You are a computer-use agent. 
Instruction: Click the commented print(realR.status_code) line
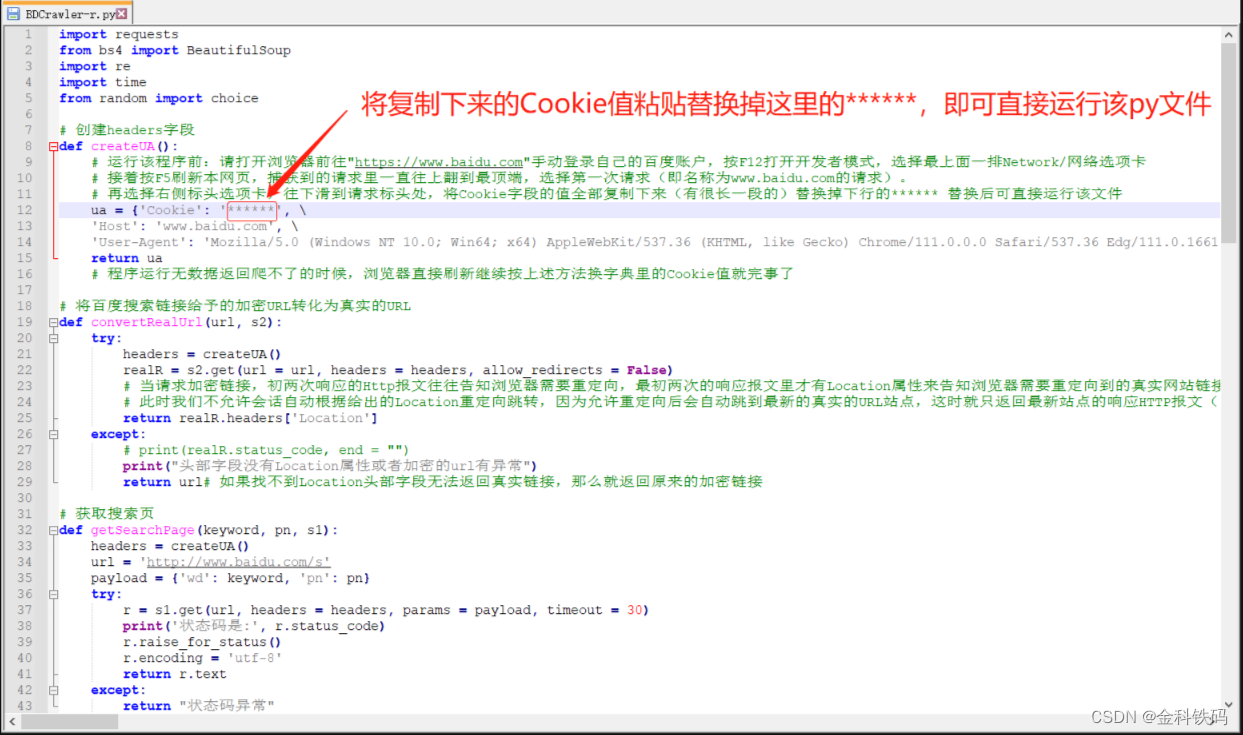[x=267, y=450]
